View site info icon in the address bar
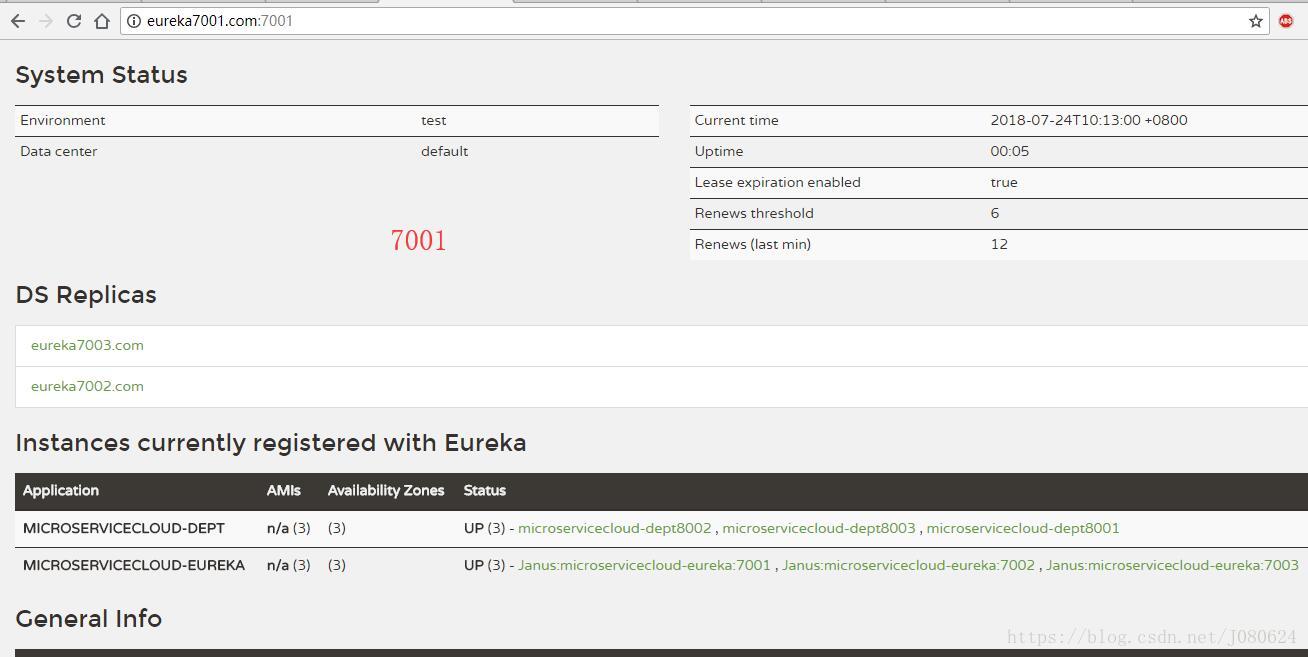Screen dimensions: 1308x657 [134, 21]
